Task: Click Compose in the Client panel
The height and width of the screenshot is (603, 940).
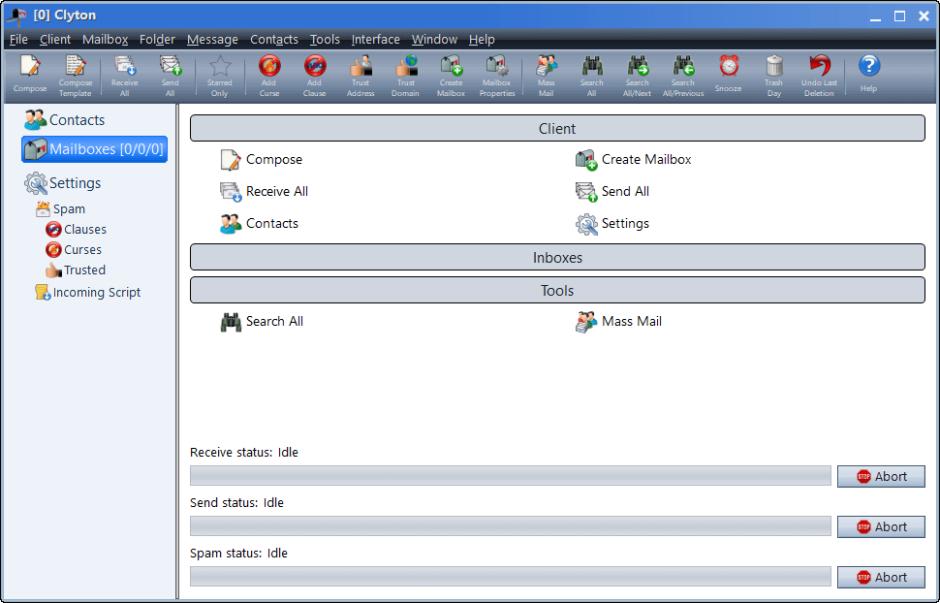Action: coord(261,159)
